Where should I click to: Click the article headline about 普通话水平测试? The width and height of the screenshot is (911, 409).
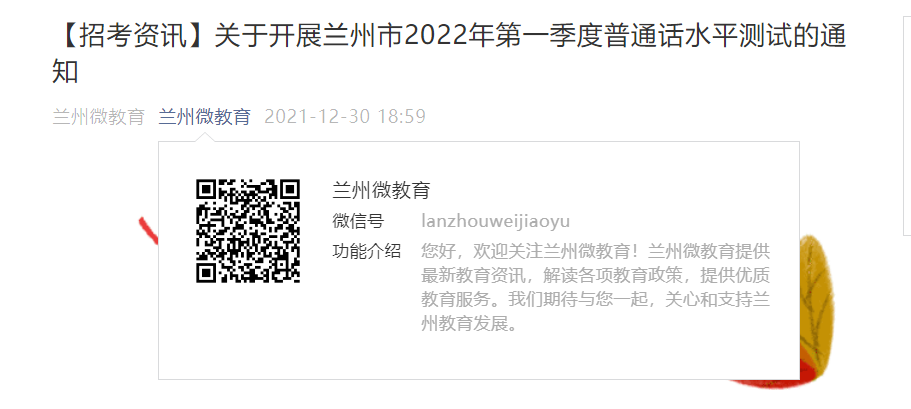coord(449,54)
